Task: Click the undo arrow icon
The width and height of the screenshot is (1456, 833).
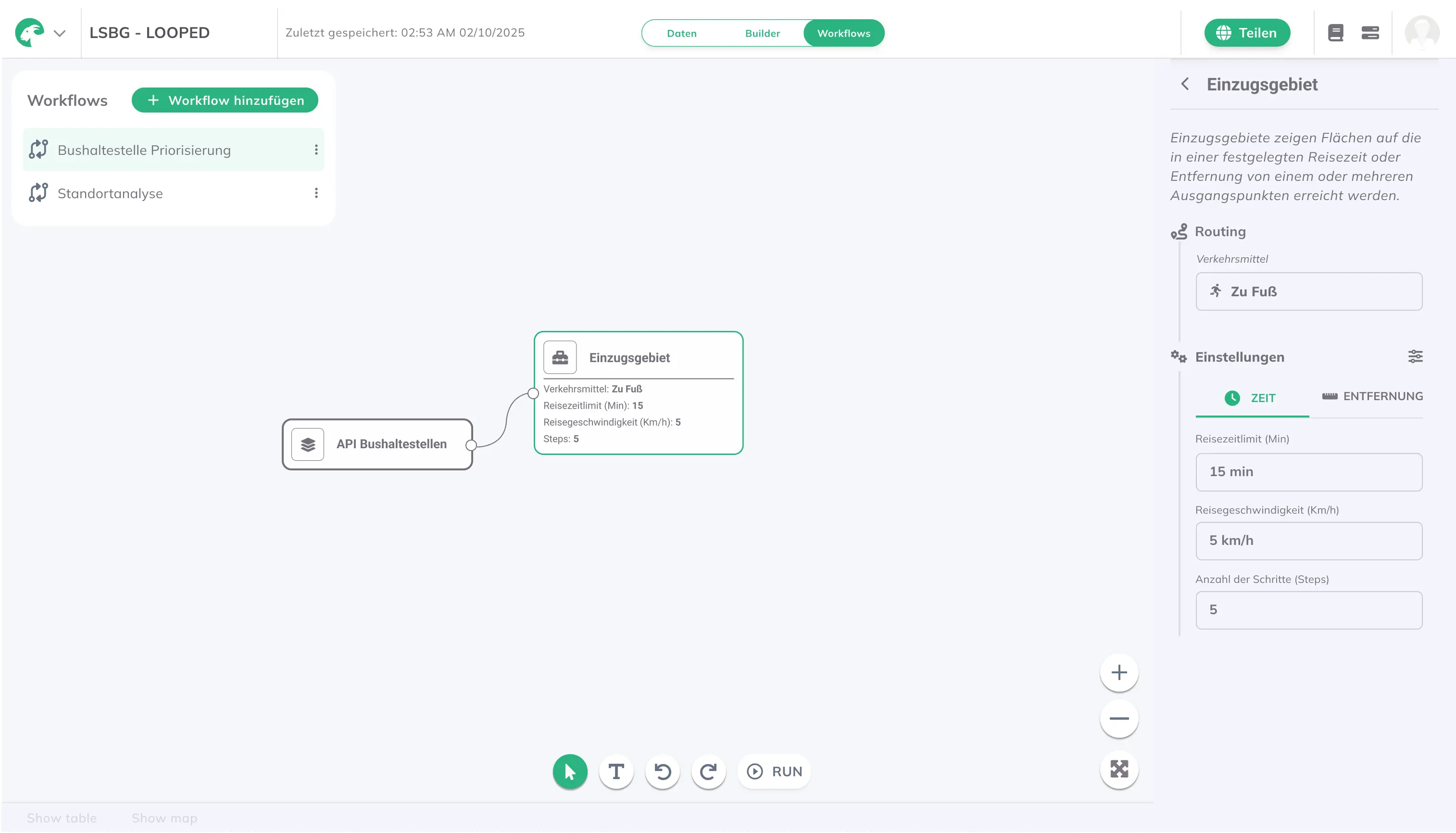Action: (x=662, y=771)
